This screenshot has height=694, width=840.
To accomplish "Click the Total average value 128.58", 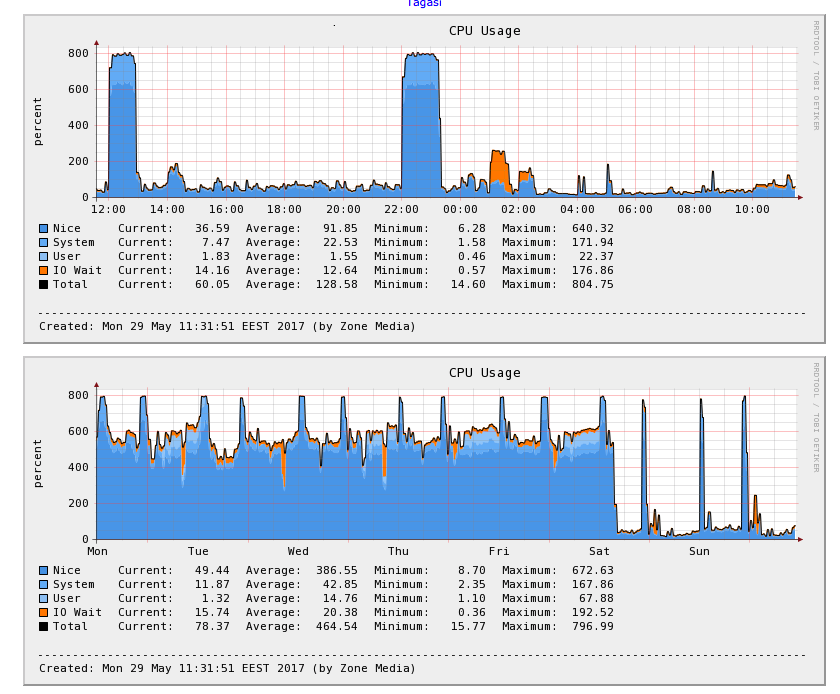I will (x=336, y=285).
